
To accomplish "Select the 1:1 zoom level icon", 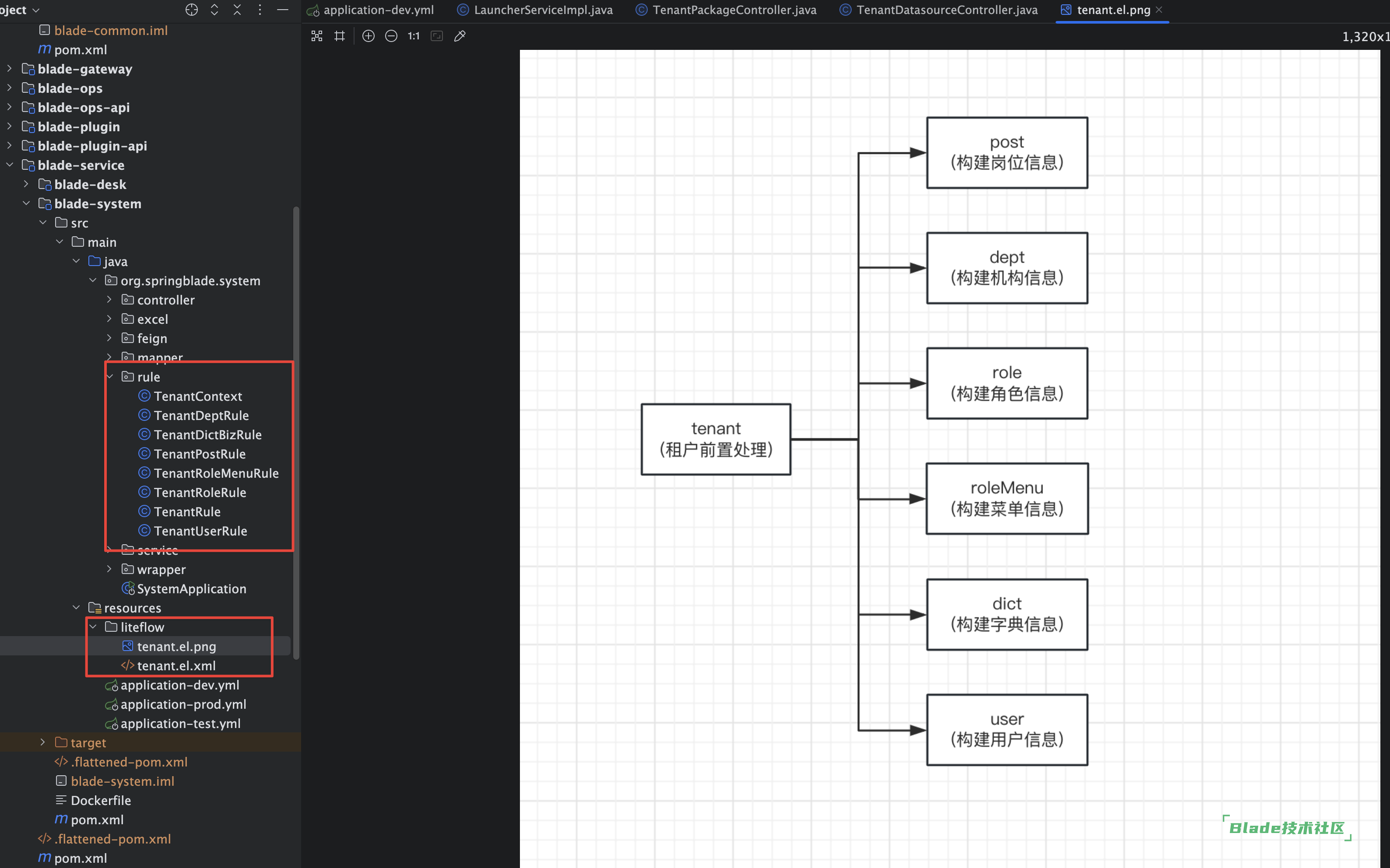I will [x=413, y=36].
